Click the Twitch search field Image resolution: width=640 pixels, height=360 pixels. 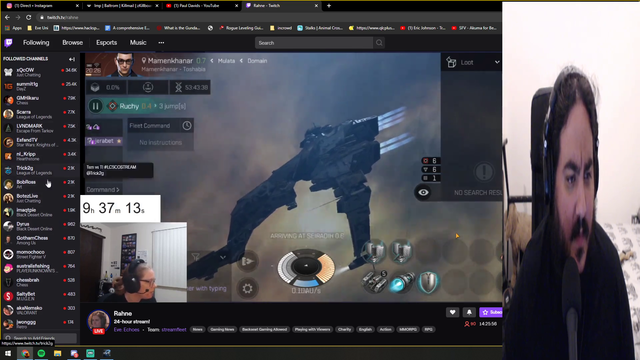coord(313,43)
